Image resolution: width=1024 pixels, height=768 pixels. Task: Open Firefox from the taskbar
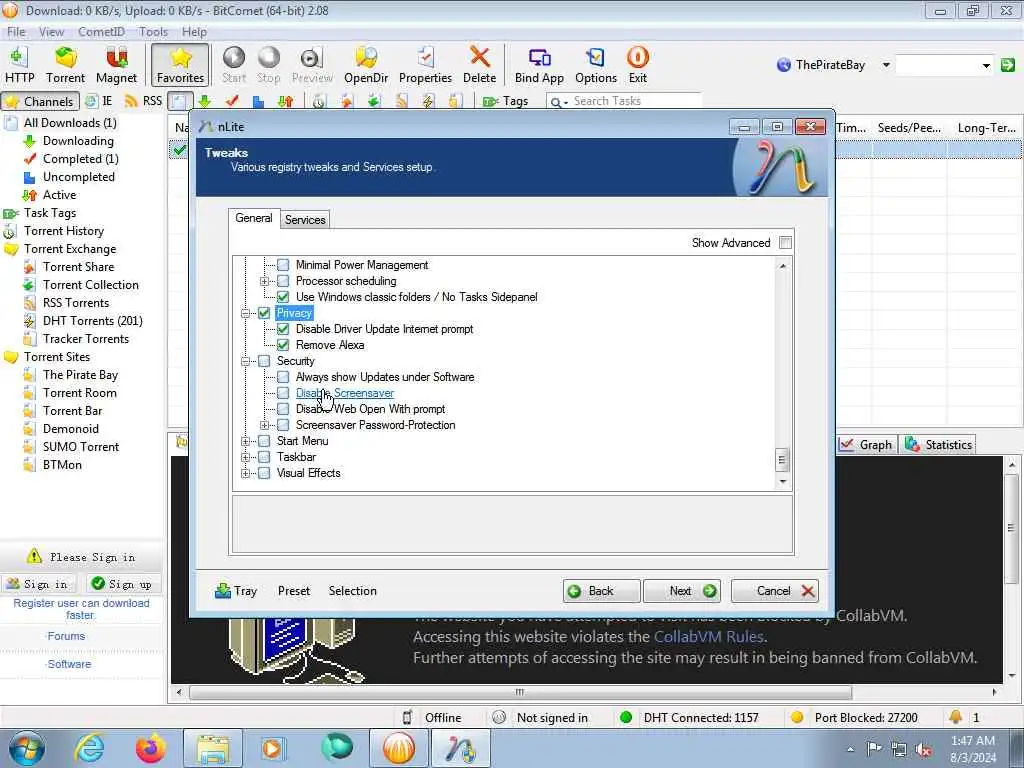pyautogui.click(x=151, y=748)
